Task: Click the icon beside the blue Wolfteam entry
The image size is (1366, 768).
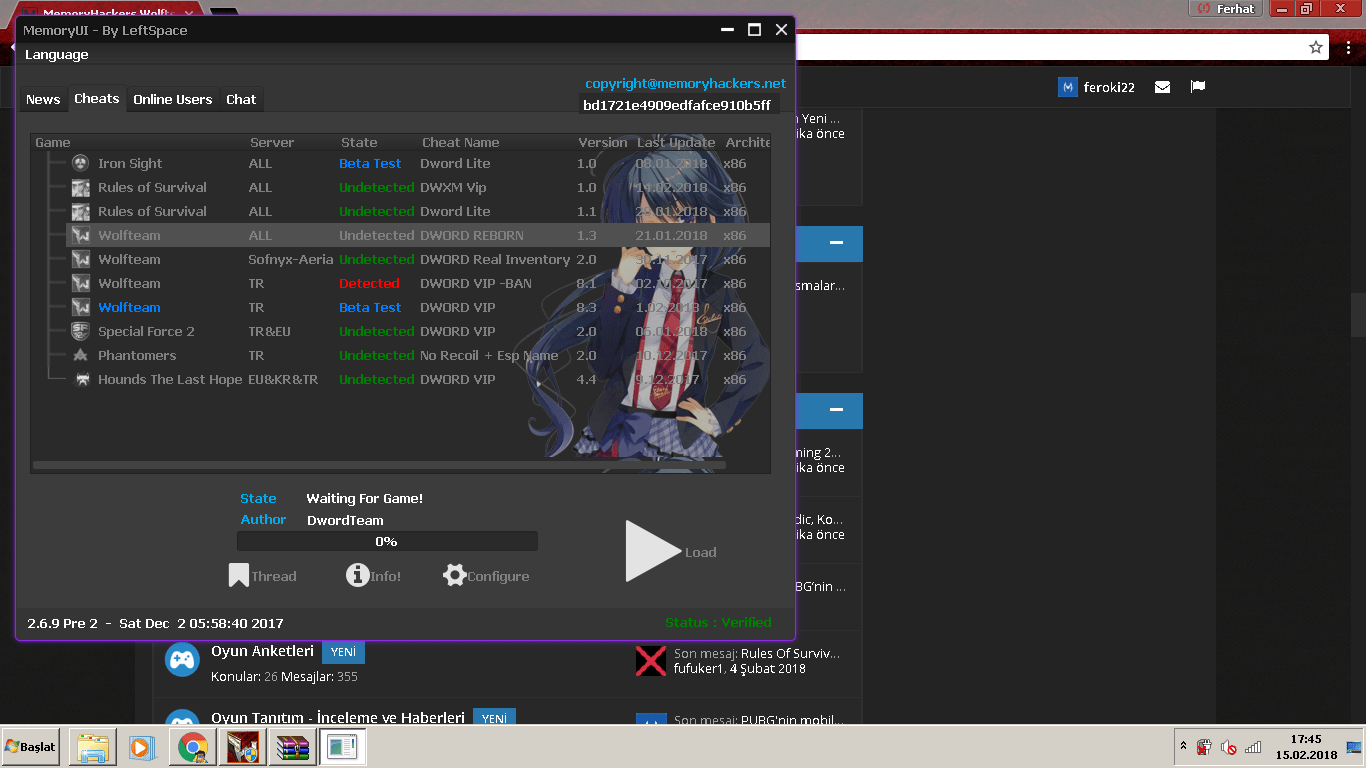Action: pyautogui.click(x=81, y=307)
